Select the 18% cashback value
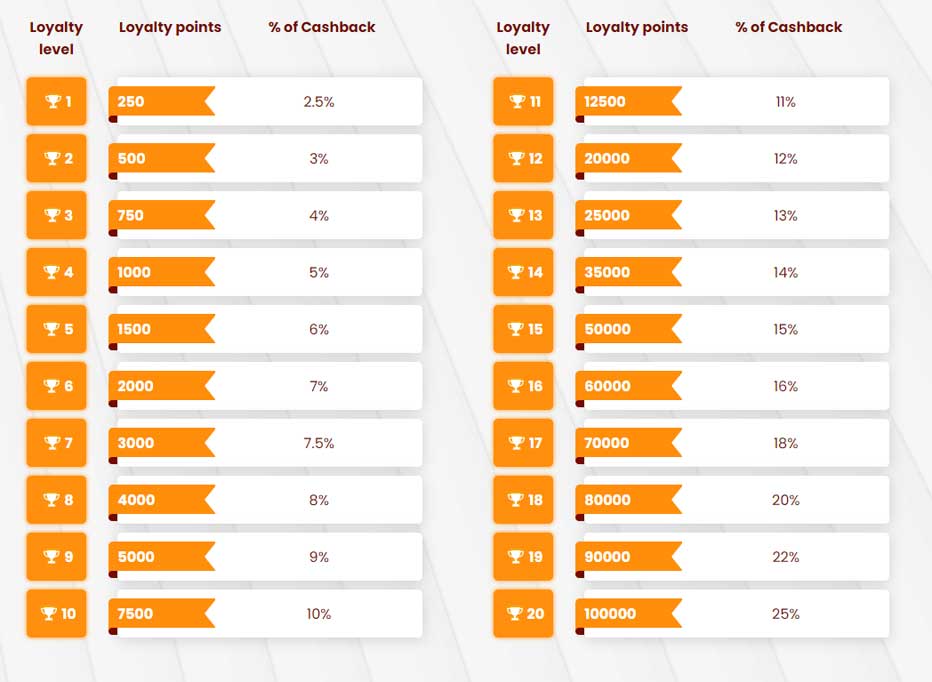This screenshot has width=932, height=682. (785, 443)
